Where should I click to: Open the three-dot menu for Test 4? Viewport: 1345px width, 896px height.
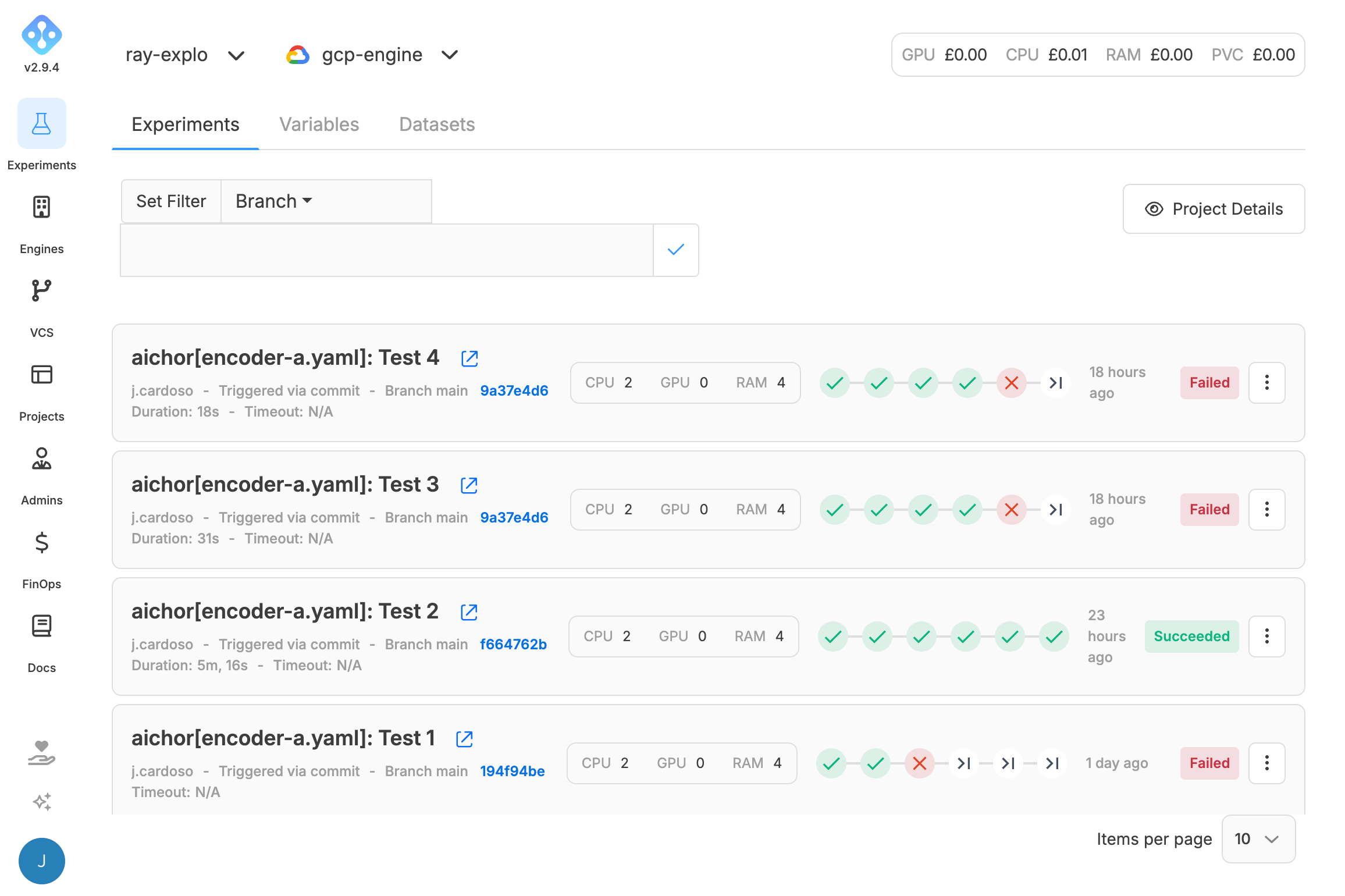coord(1266,383)
